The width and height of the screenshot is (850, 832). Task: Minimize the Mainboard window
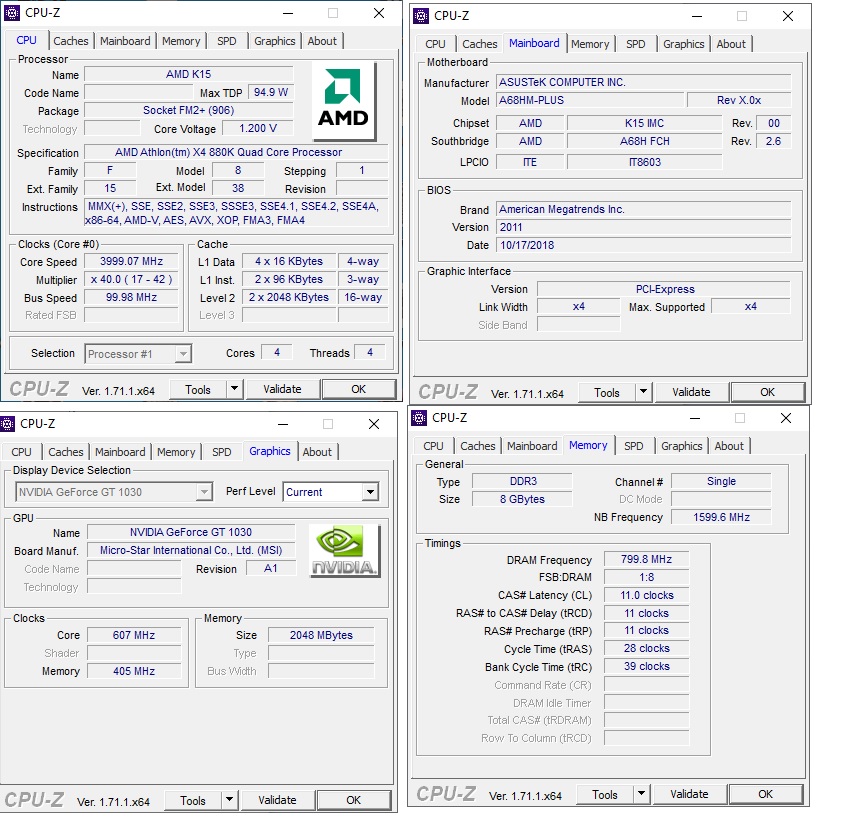point(697,16)
